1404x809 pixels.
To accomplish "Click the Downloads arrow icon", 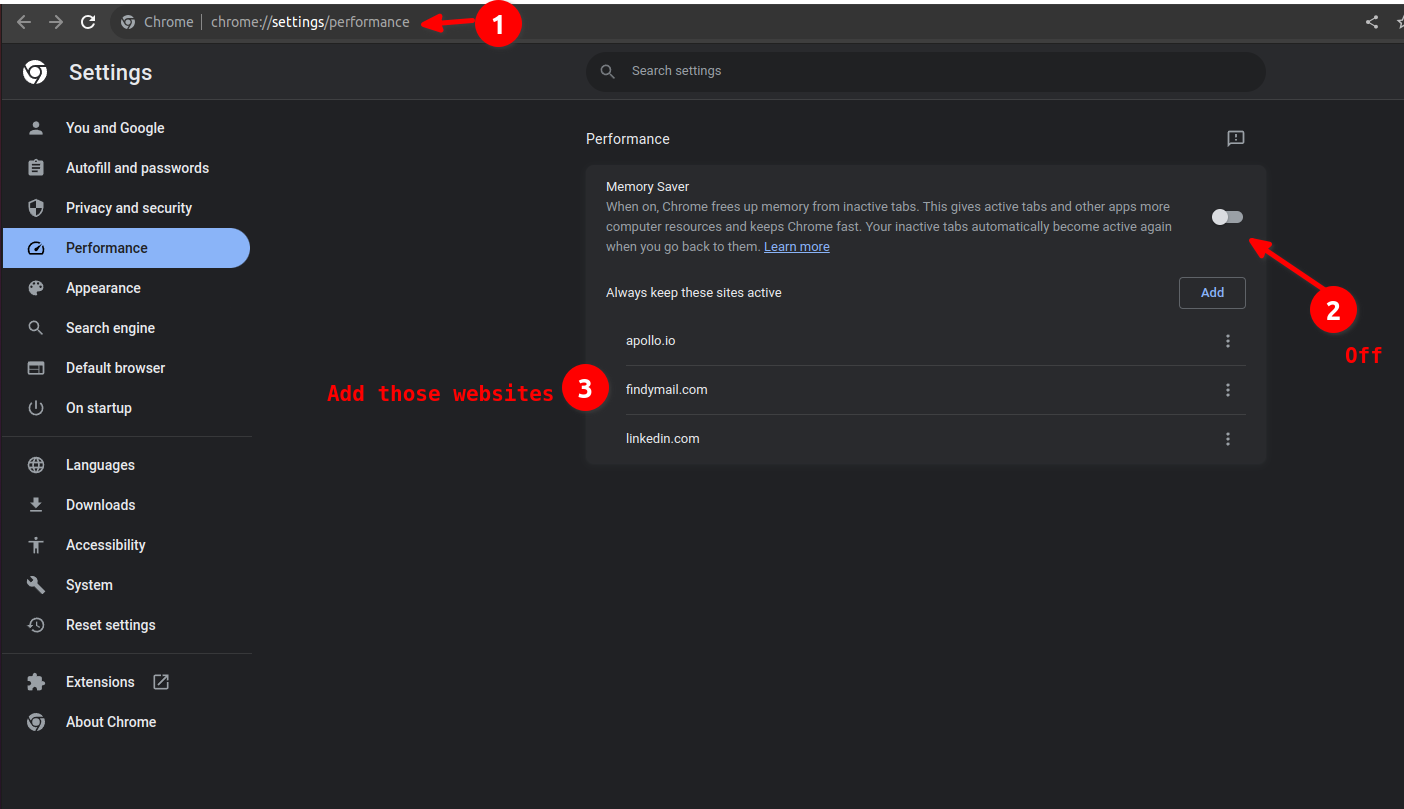I will 36,505.
